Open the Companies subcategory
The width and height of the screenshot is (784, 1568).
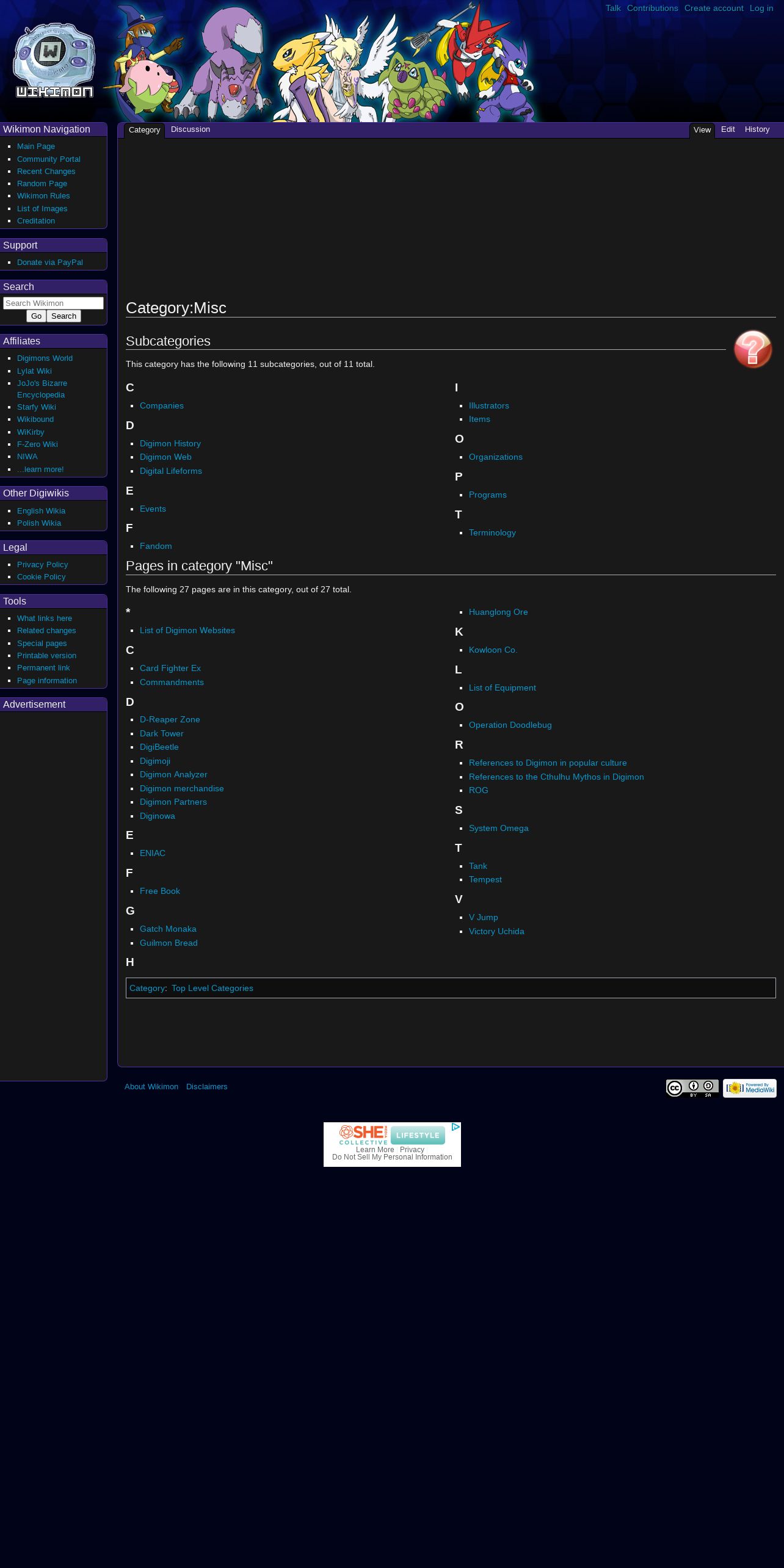162,405
